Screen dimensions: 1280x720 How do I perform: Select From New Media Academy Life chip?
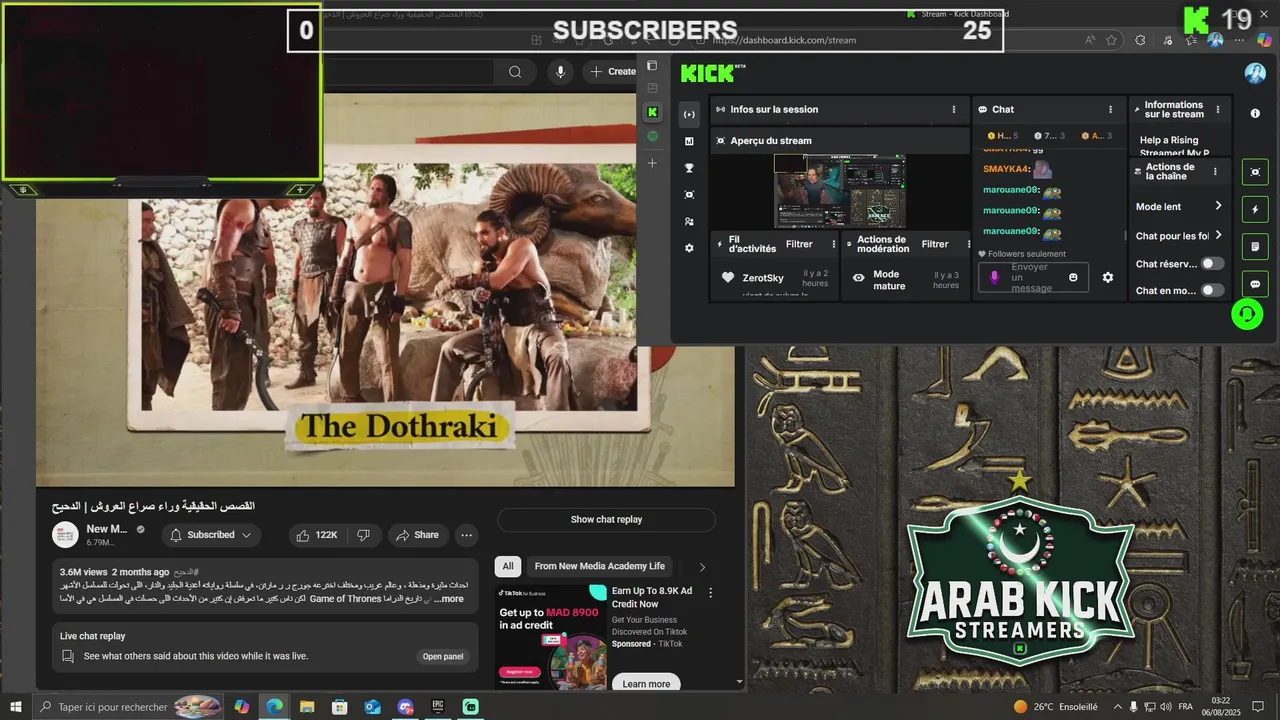[x=599, y=566]
